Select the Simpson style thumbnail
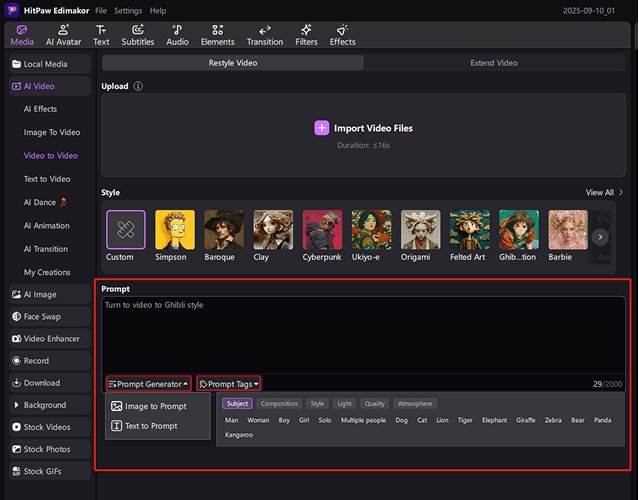This screenshot has height=500, width=639. [175, 229]
